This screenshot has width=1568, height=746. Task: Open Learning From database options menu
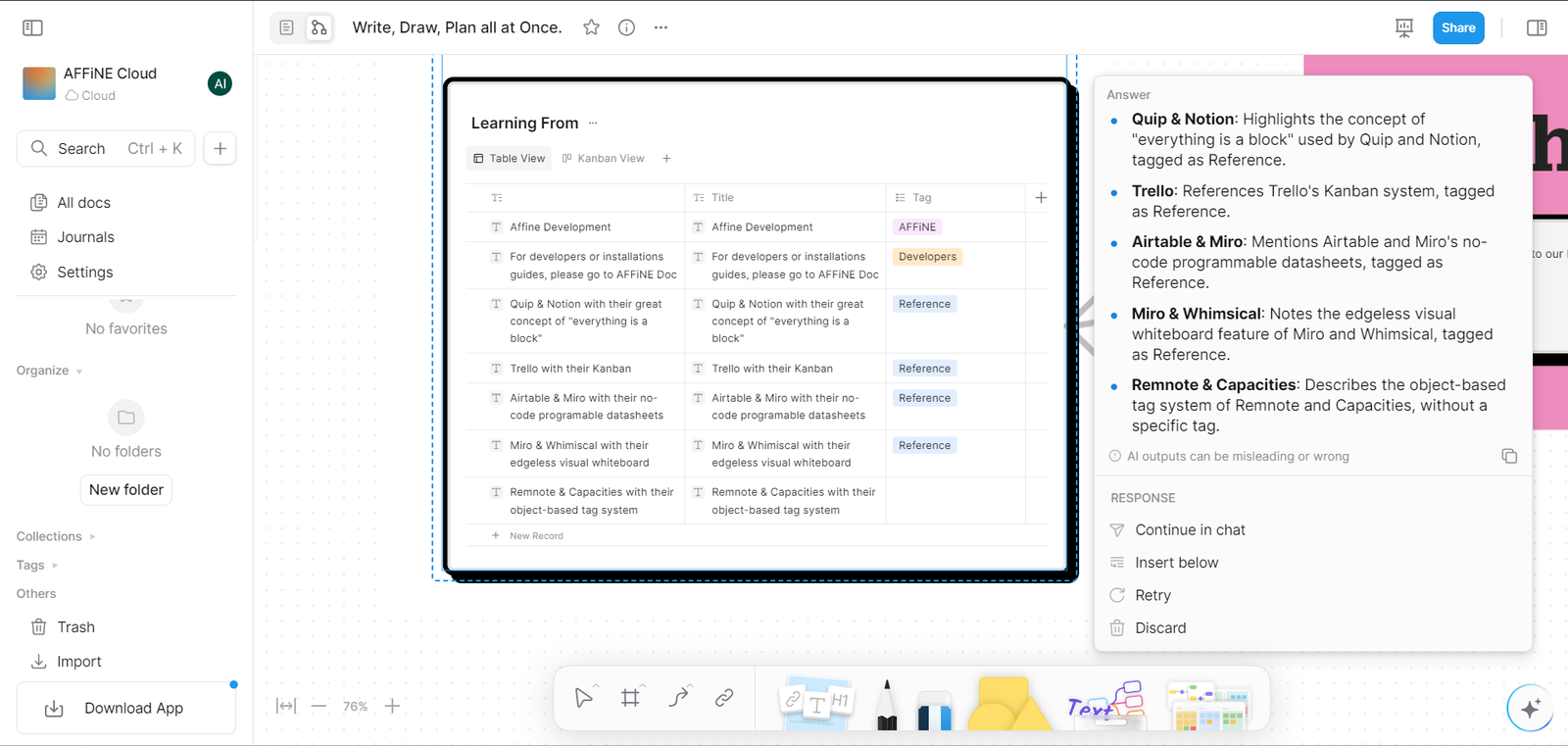pos(593,124)
